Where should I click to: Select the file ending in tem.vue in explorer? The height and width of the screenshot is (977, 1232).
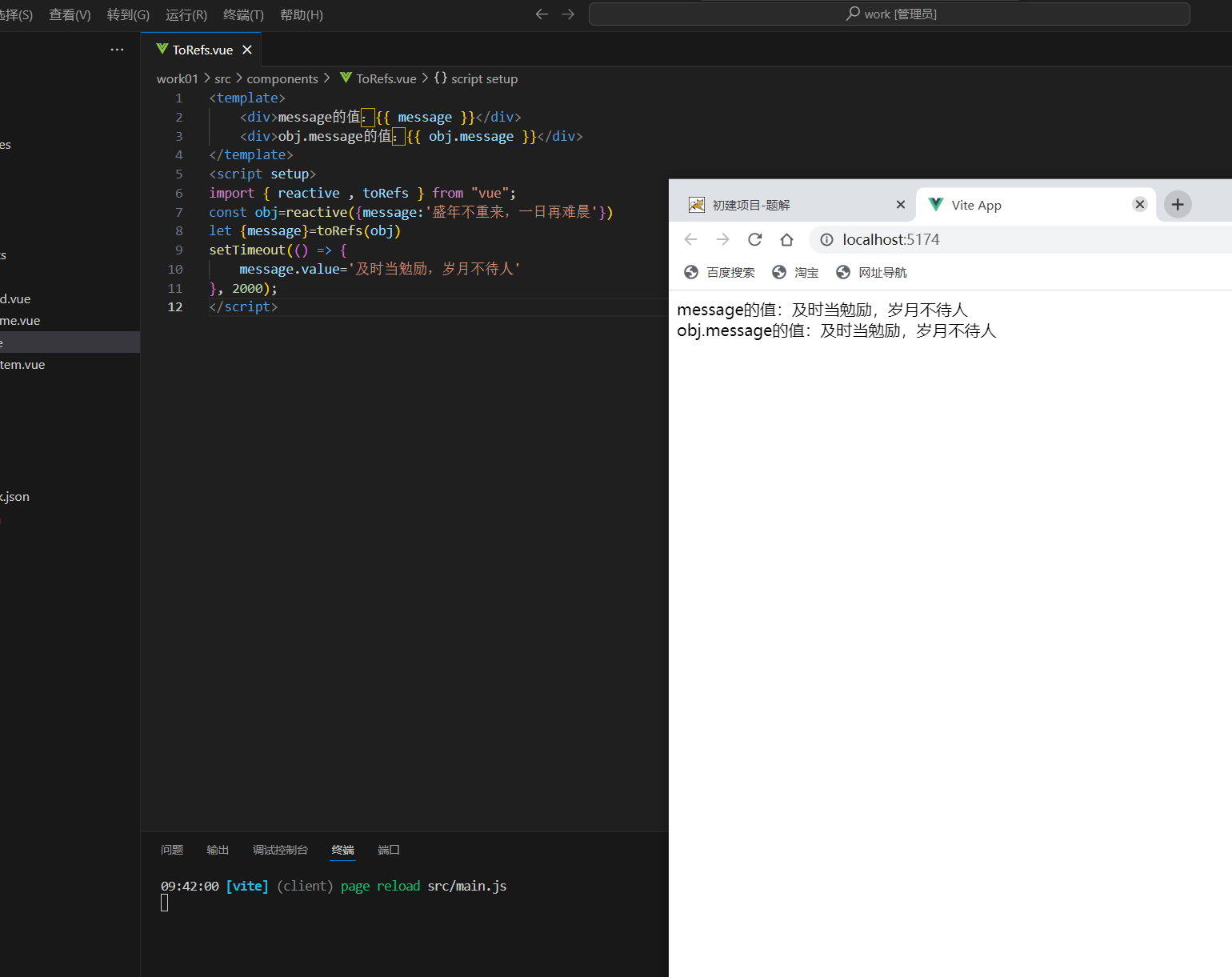tap(70, 364)
